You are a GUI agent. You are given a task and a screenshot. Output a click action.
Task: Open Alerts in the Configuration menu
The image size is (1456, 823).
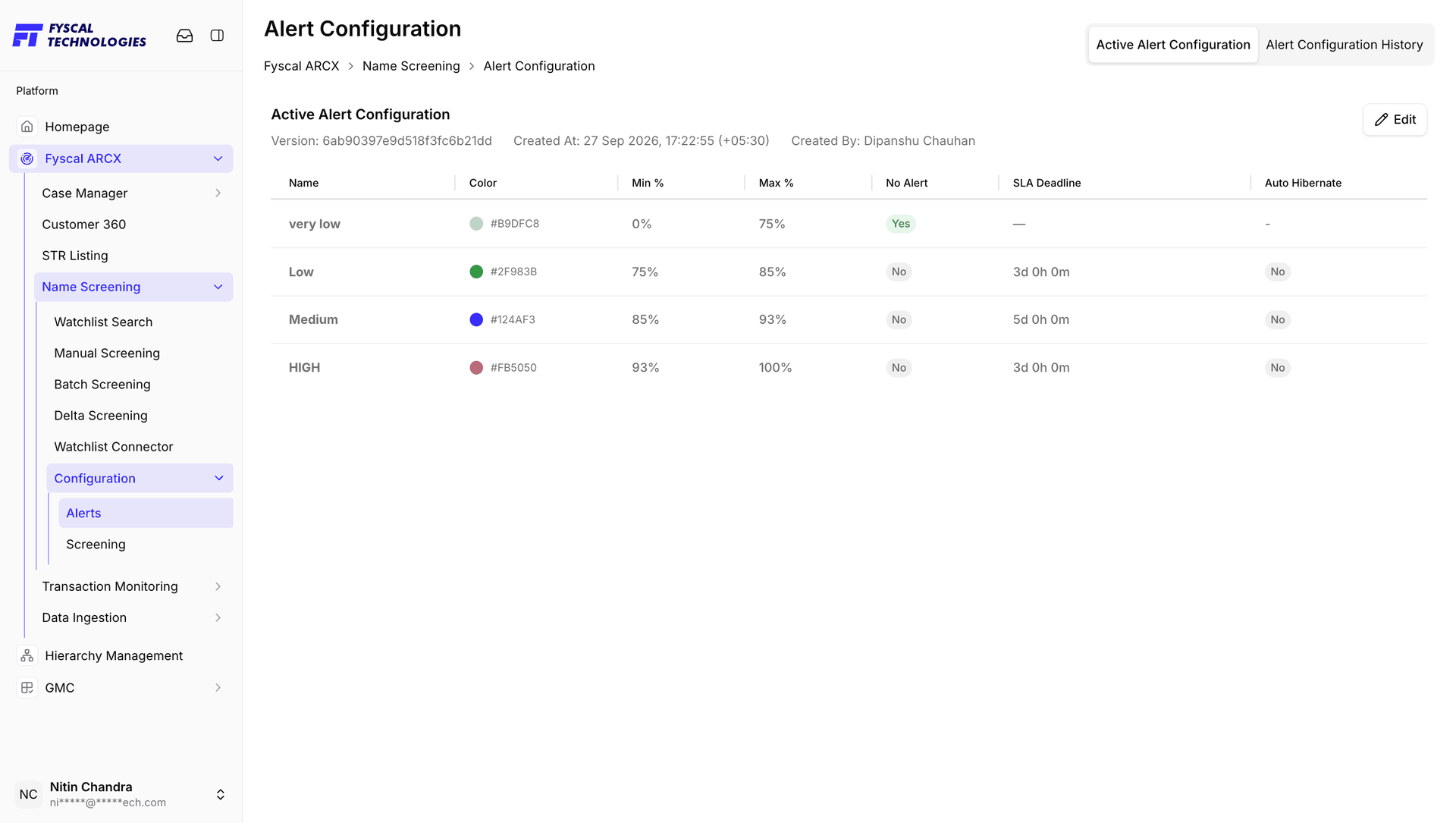click(146, 513)
